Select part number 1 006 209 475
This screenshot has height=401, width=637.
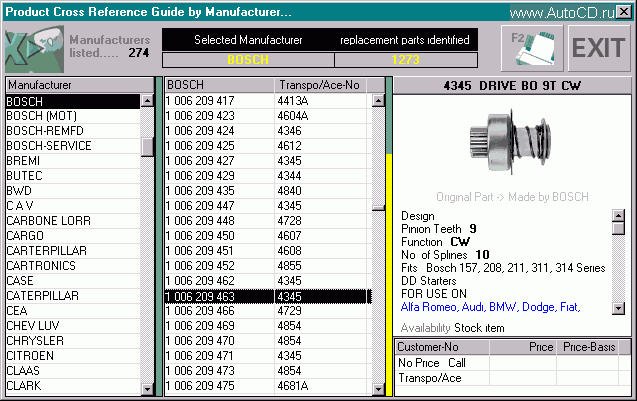(219, 386)
